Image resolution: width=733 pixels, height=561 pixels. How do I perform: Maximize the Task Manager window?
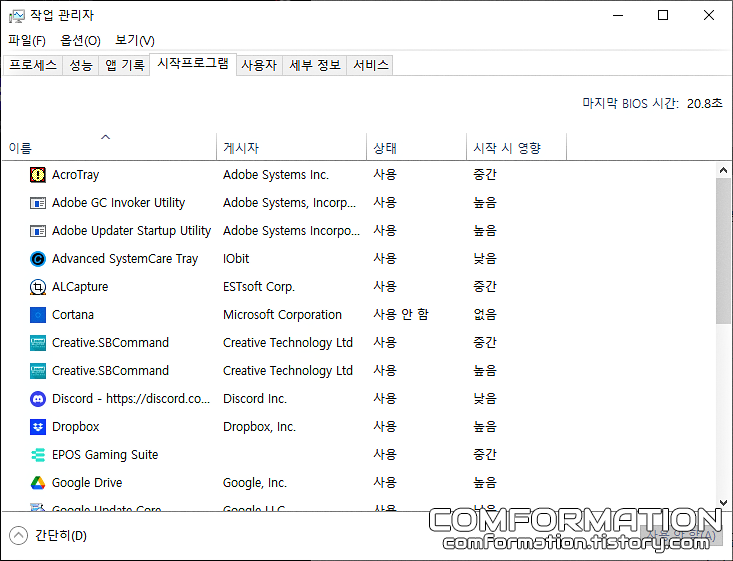pyautogui.click(x=663, y=15)
